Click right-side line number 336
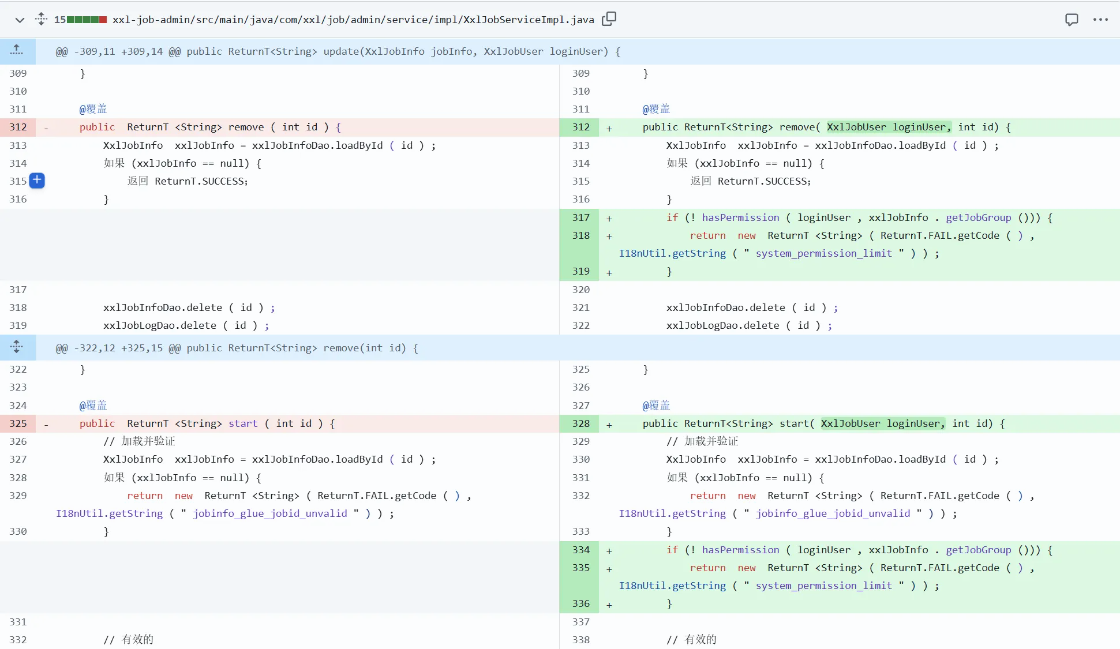The image size is (1120, 649). 580,604
